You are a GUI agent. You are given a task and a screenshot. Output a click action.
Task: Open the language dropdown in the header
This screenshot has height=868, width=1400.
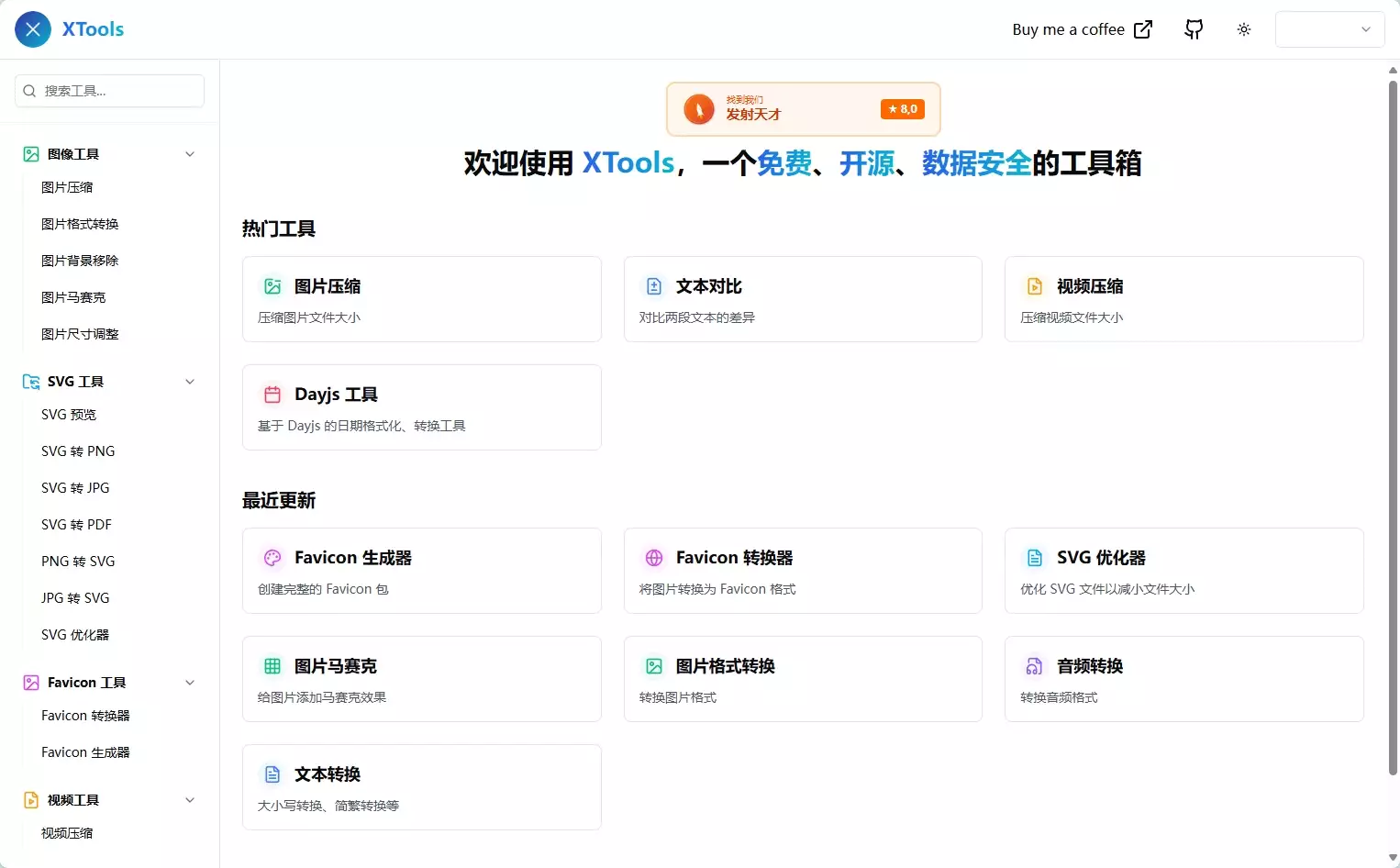pyautogui.click(x=1329, y=29)
